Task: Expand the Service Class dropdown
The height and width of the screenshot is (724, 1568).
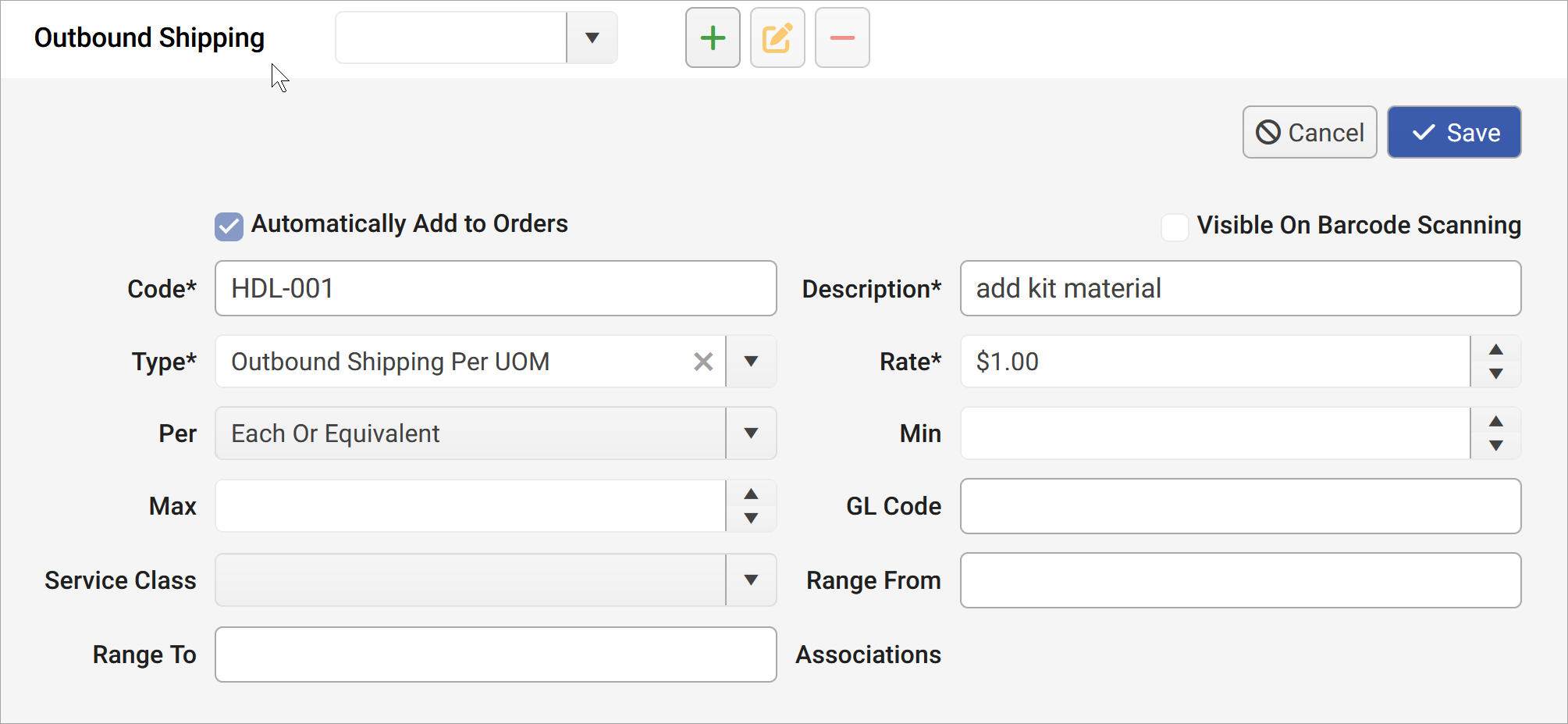Action: [x=750, y=580]
